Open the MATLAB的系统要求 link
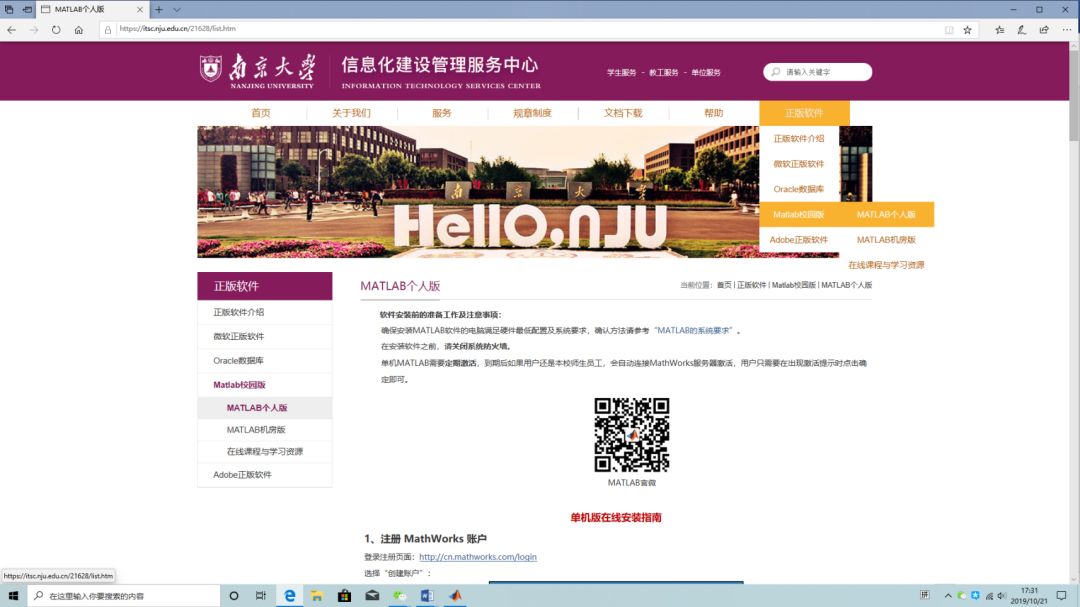 (x=693, y=331)
